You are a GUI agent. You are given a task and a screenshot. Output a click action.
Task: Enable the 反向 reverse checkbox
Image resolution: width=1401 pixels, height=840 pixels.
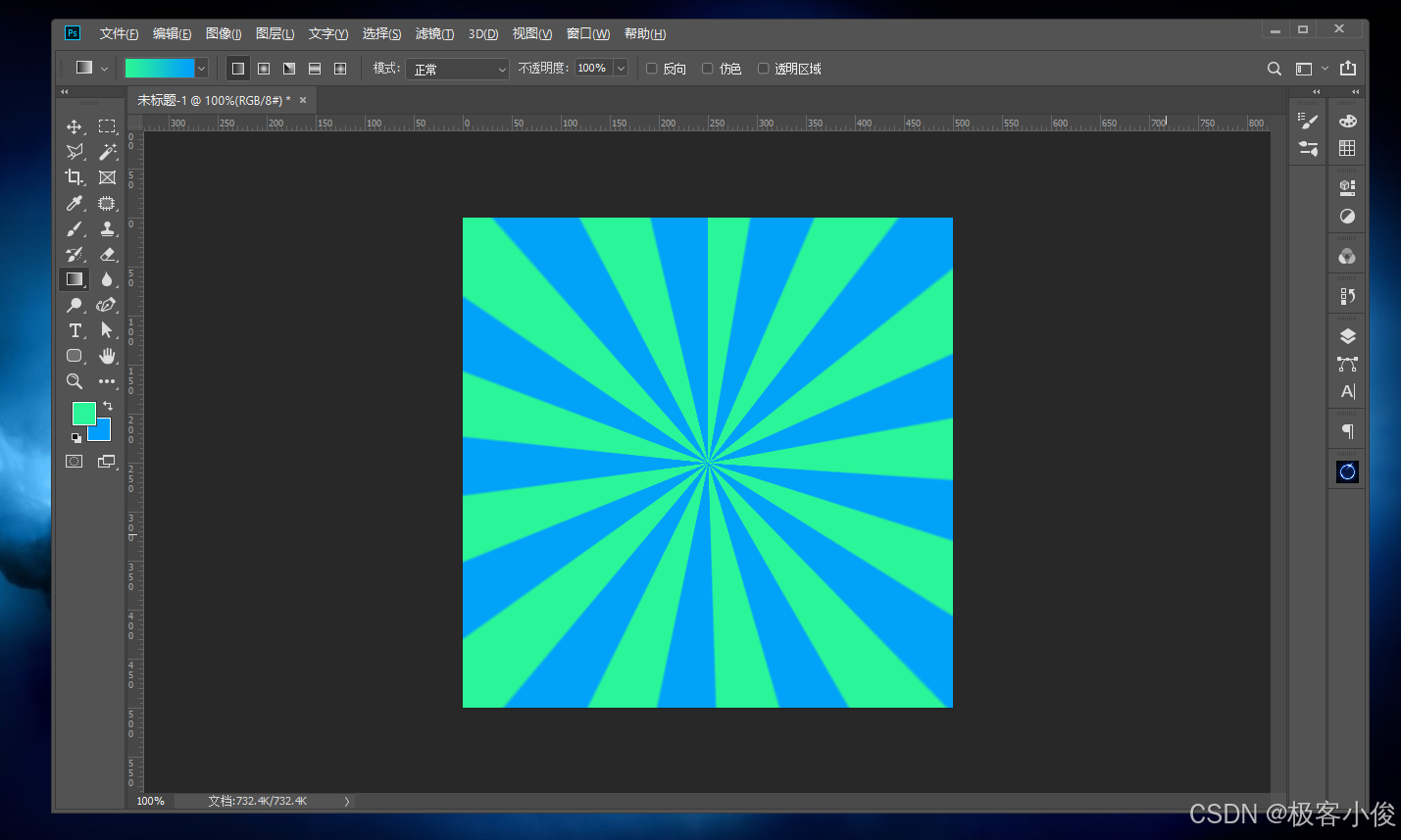click(652, 69)
